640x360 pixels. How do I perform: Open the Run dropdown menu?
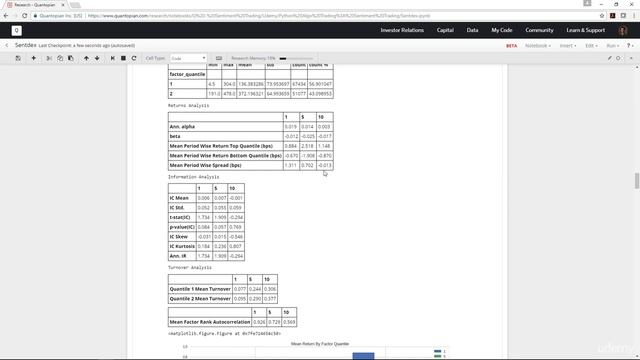click(612, 46)
